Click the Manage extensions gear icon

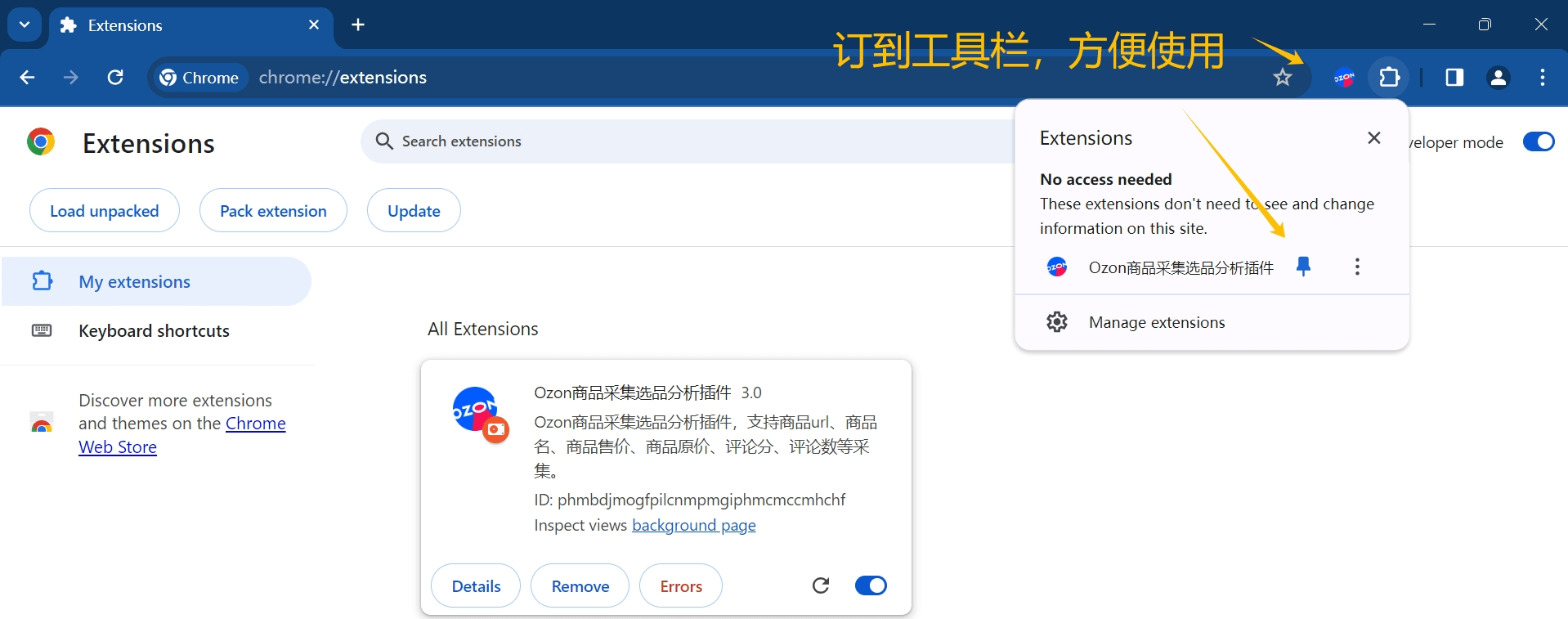click(1057, 322)
